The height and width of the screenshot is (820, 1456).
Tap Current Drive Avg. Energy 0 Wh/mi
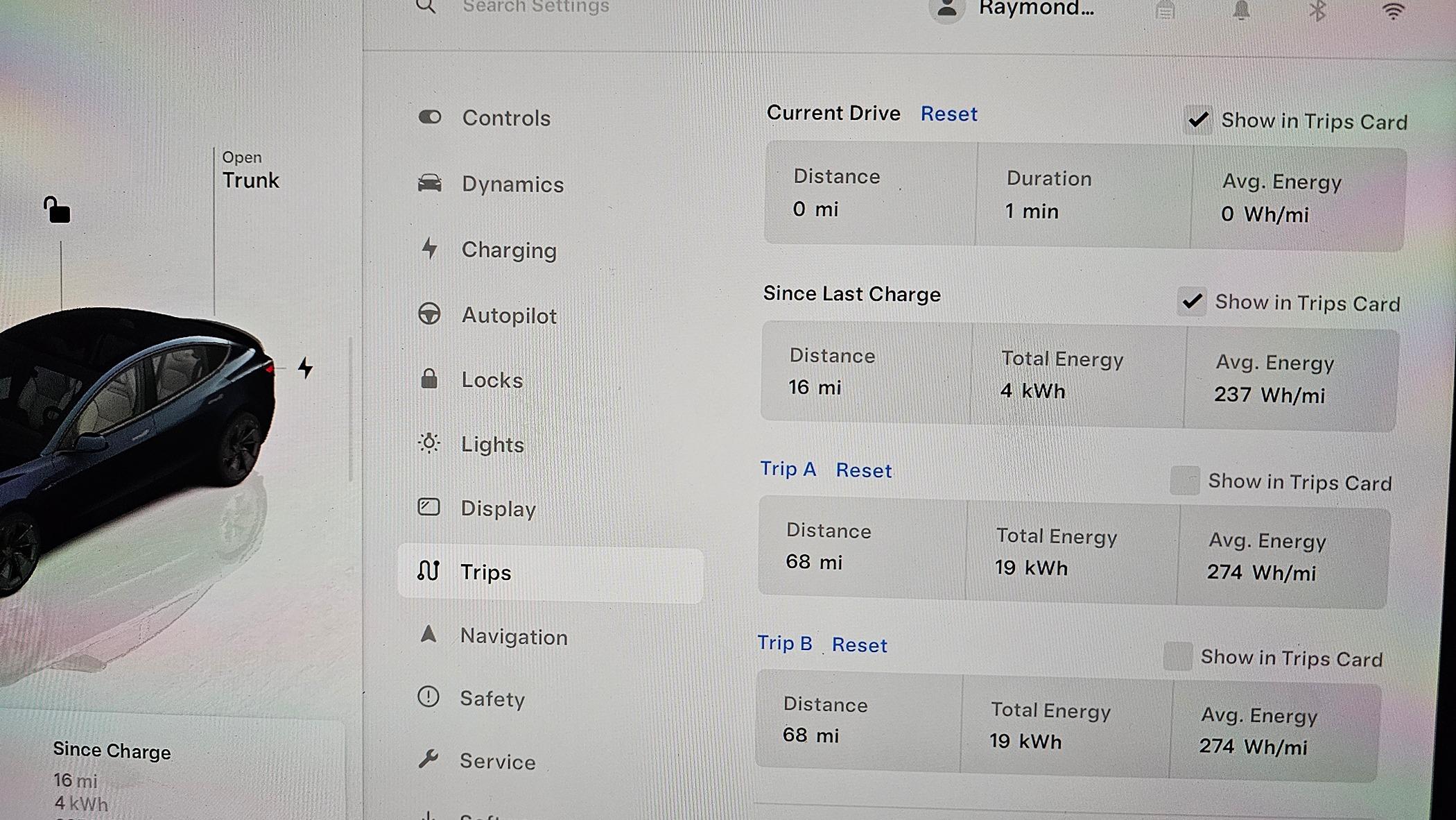click(1265, 214)
